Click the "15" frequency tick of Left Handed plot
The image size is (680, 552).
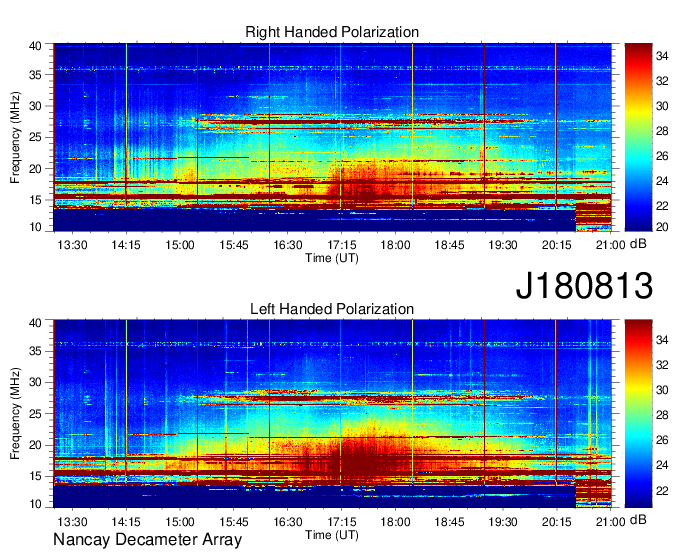click(x=35, y=476)
